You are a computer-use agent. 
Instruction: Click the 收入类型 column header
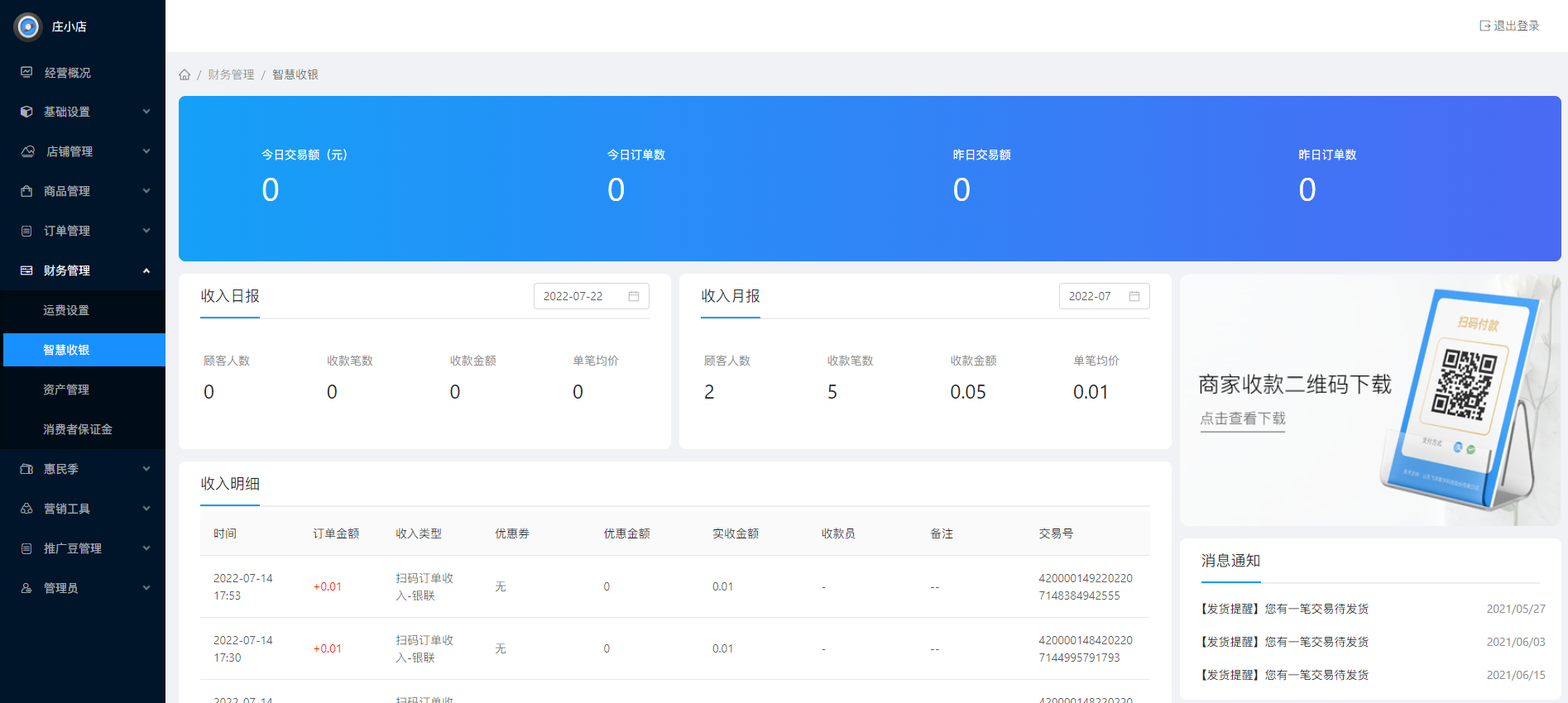(419, 533)
